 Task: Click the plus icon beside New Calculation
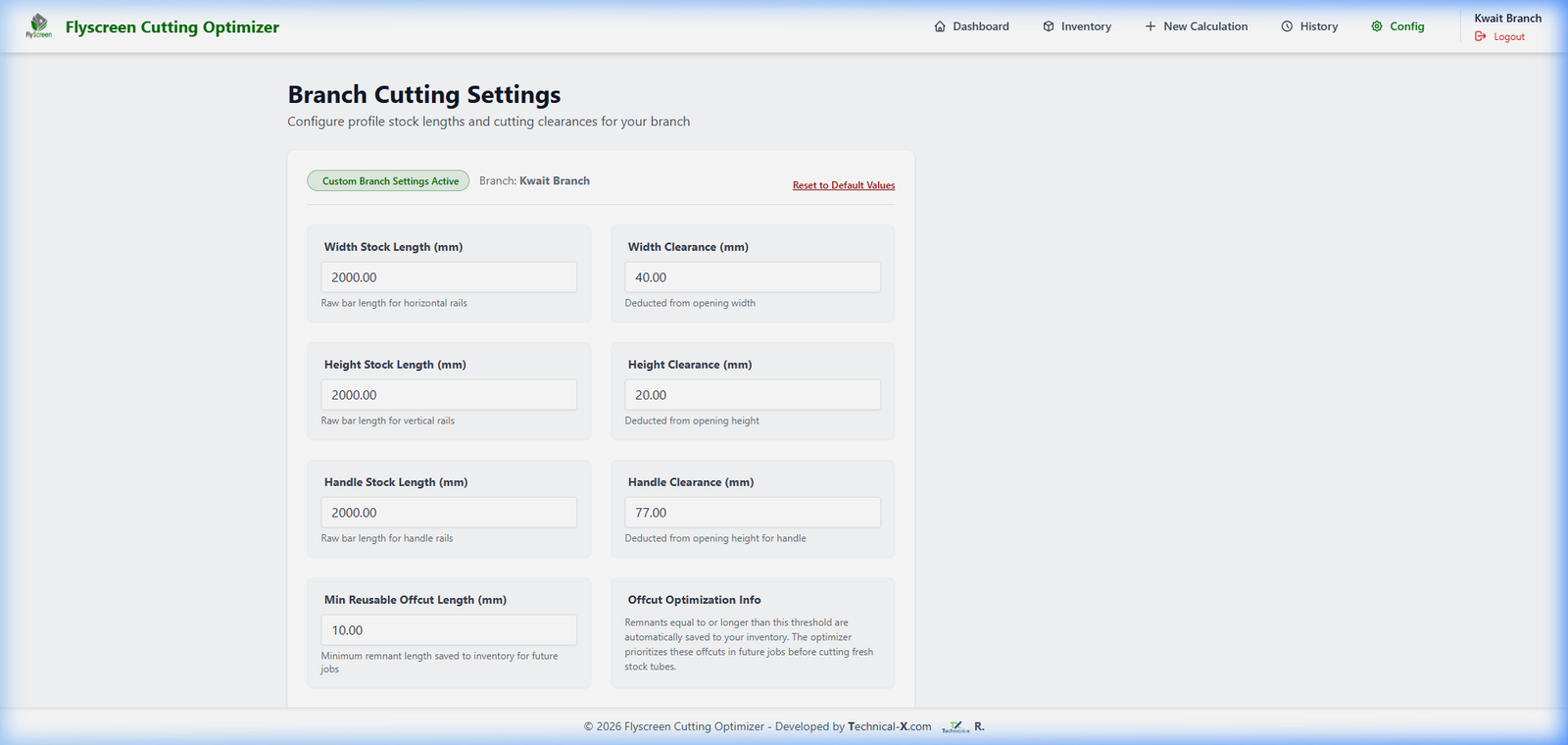tap(1151, 26)
